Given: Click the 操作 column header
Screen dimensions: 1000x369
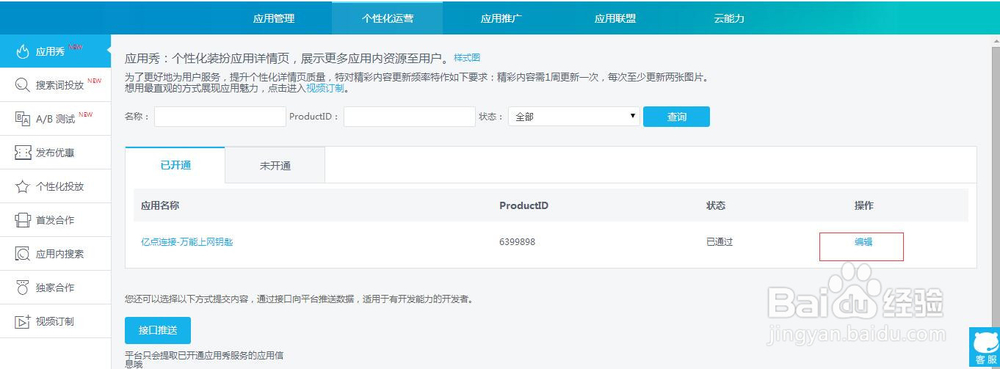Looking at the screenshot, I should coord(864,205).
